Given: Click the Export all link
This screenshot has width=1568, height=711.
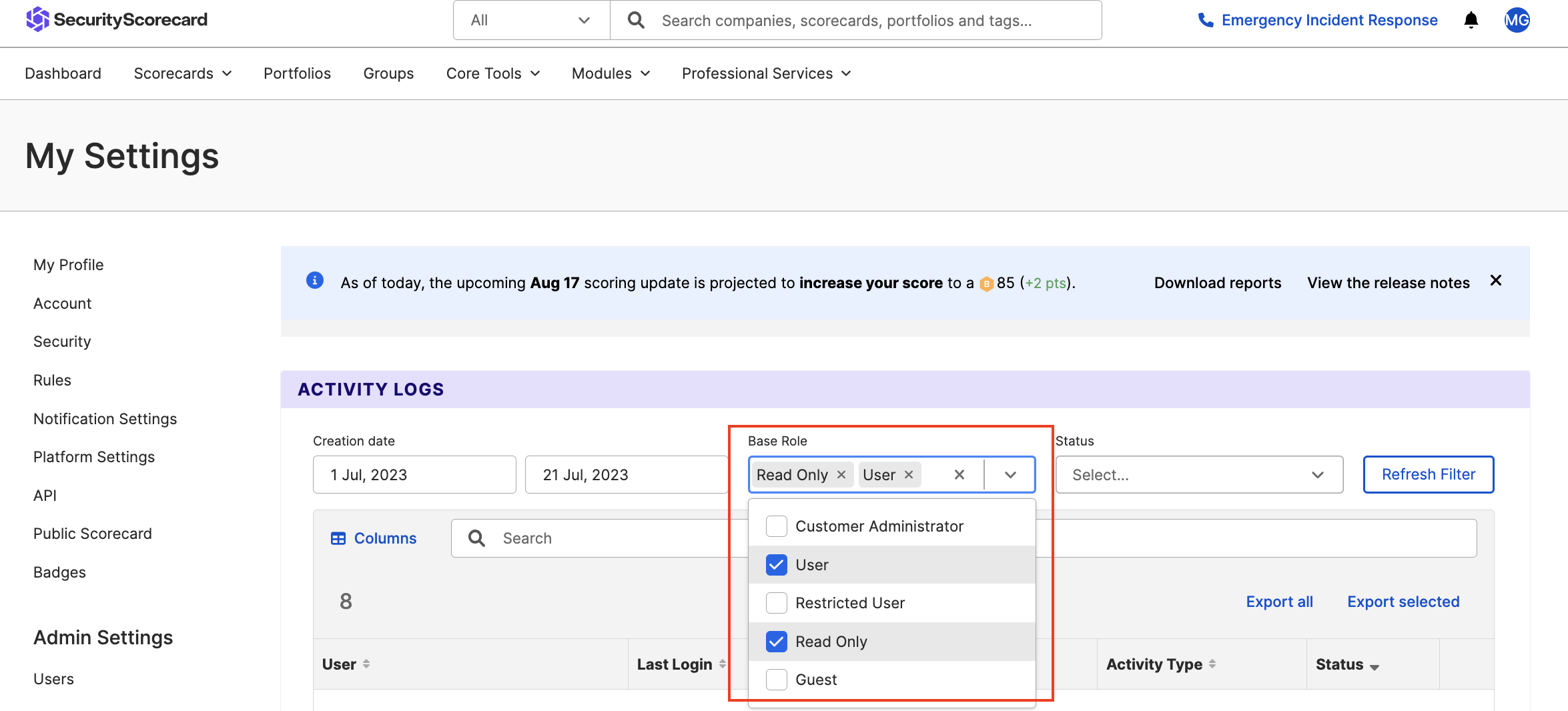Looking at the screenshot, I should [x=1279, y=601].
